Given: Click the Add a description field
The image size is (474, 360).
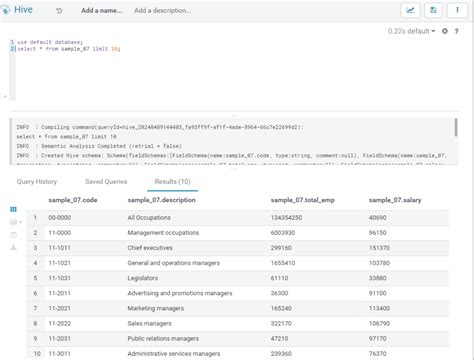Looking at the screenshot, I should (163, 11).
